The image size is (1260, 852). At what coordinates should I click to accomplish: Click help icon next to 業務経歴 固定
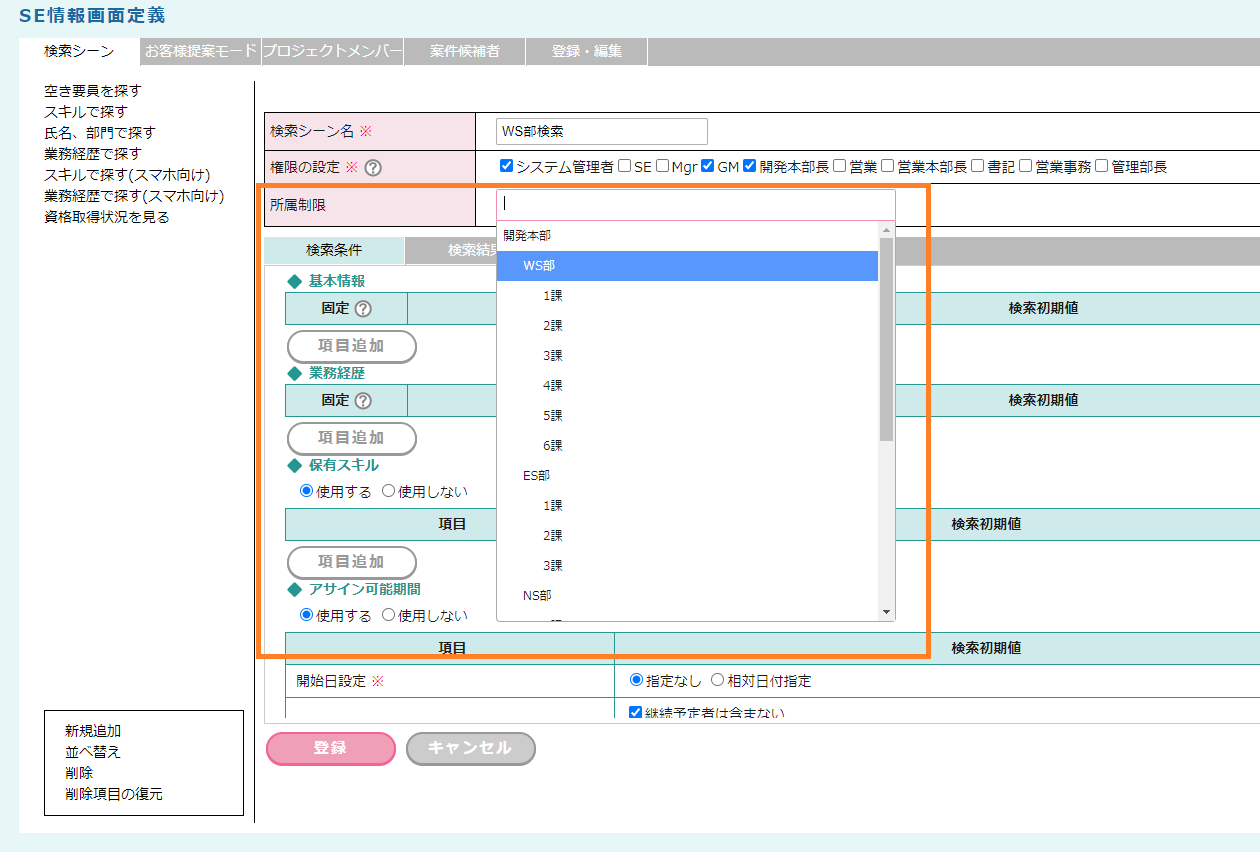click(363, 401)
